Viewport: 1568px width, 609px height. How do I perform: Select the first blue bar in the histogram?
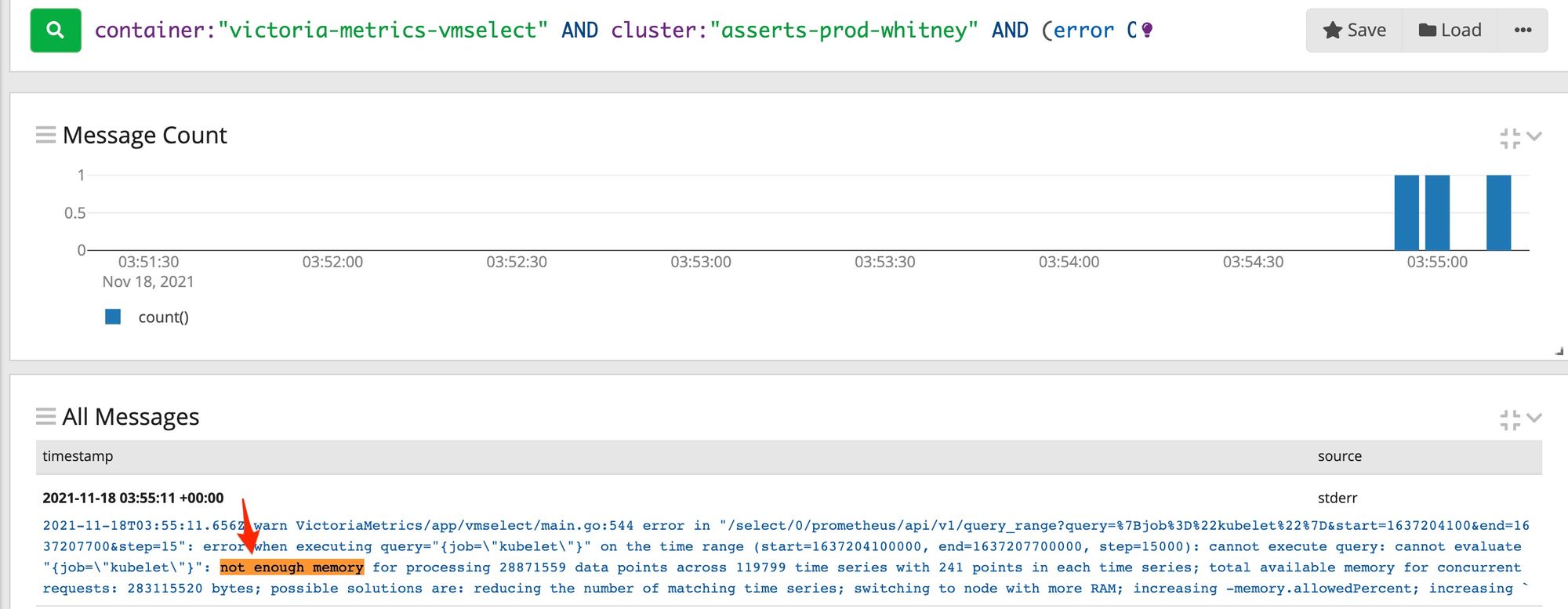1406,212
